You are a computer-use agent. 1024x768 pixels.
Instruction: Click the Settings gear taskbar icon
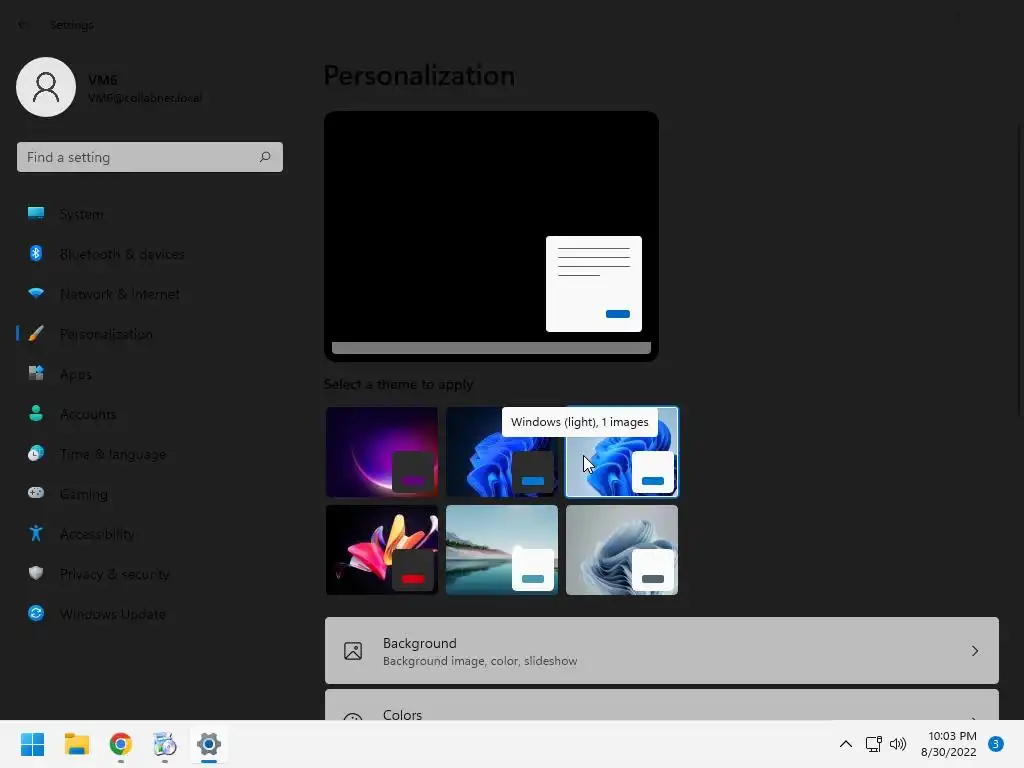click(209, 744)
